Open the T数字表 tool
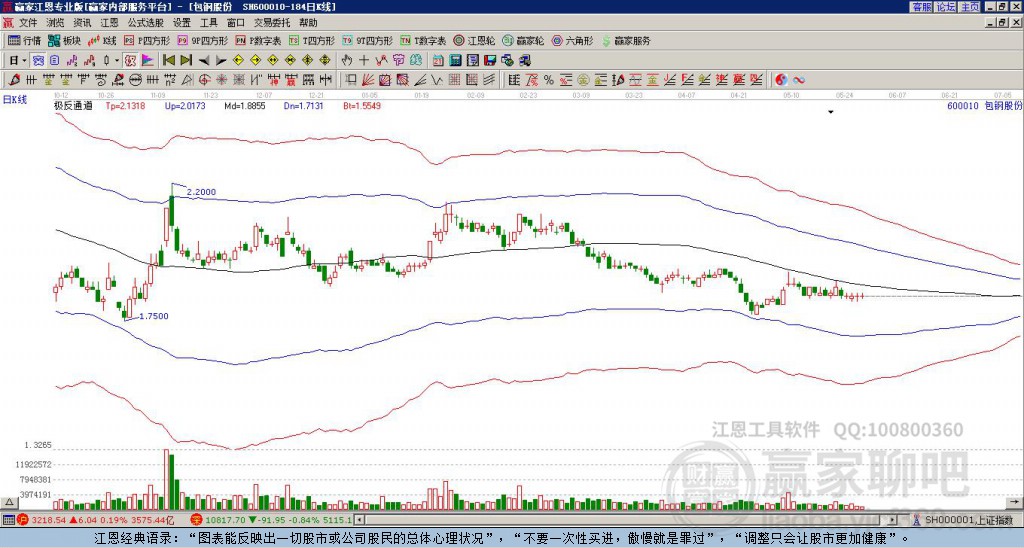Image resolution: width=1024 pixels, height=548 pixels. (x=423, y=40)
